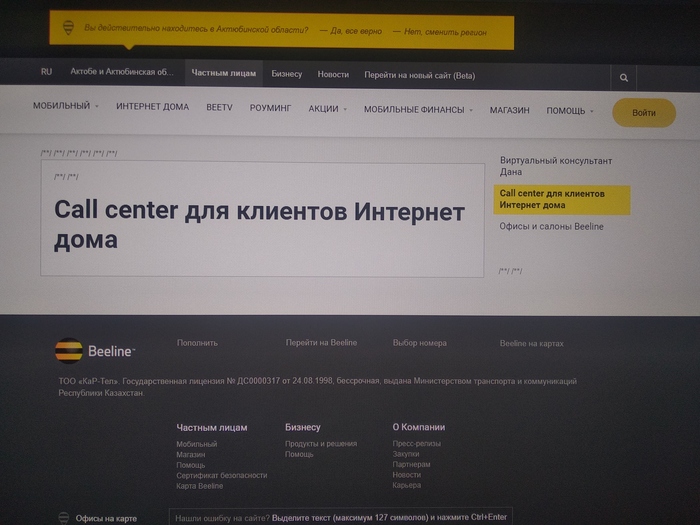Image resolution: width=700 pixels, height=525 pixels.
Task: Click the page heading Call center для клиентов
Action: [259, 225]
